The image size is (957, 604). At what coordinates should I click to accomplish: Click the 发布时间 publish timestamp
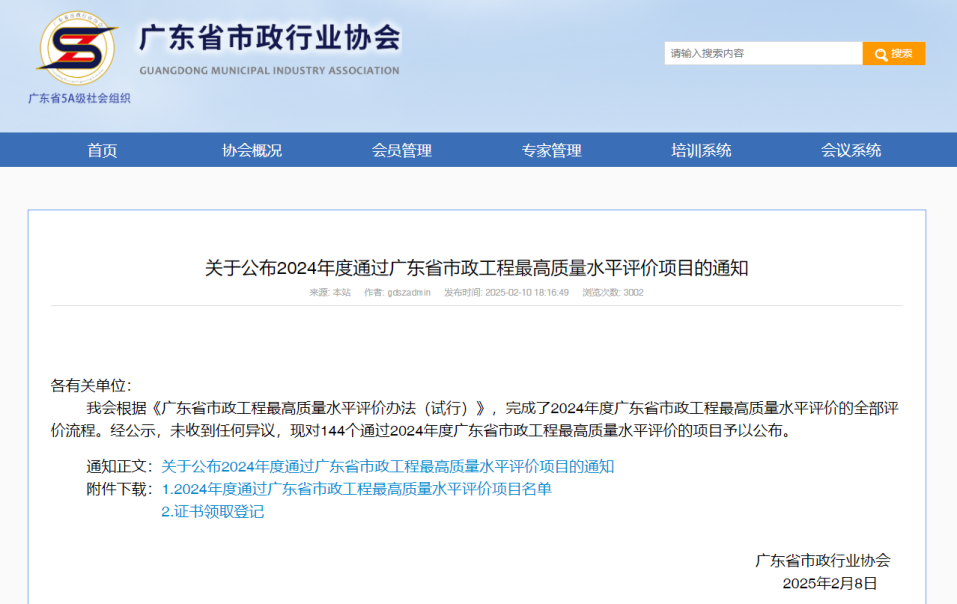coord(506,293)
